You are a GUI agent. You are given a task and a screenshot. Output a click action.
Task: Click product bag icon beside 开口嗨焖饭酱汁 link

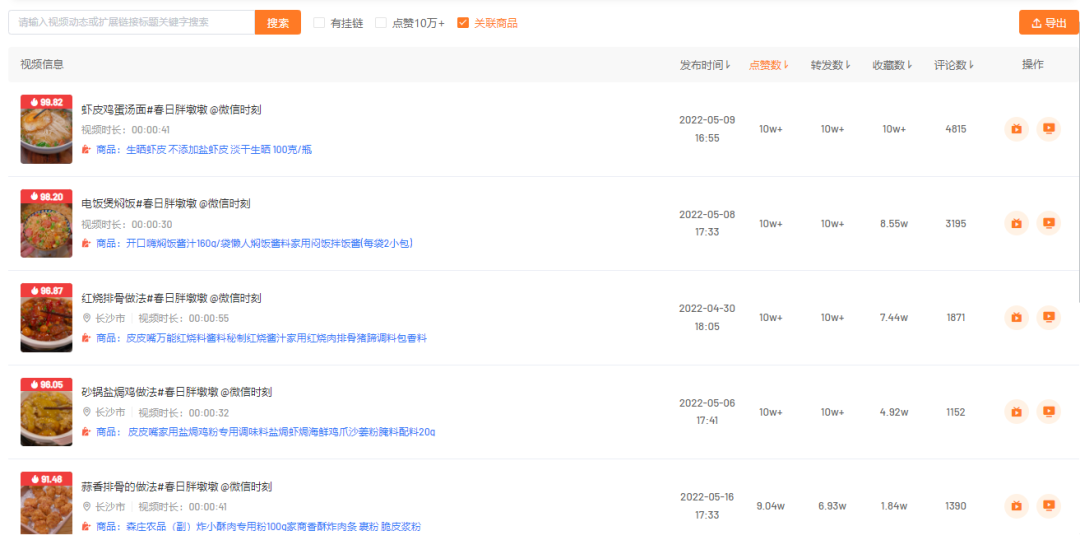[86, 243]
